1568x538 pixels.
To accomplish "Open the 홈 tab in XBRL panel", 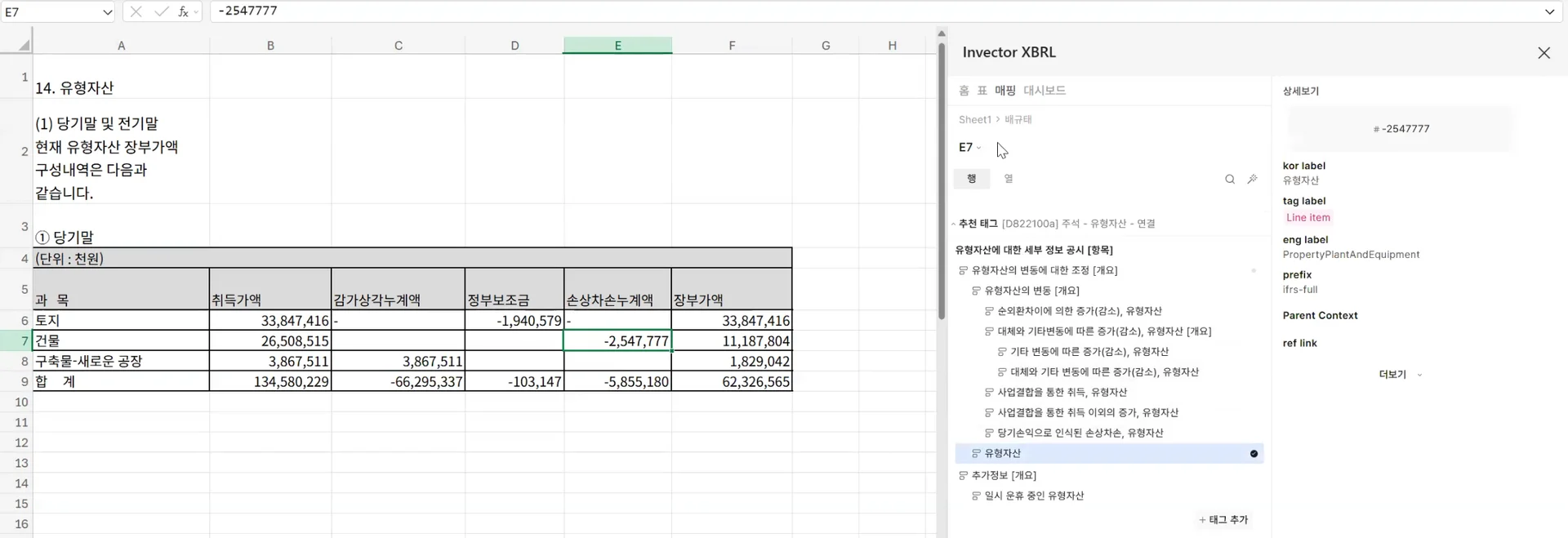I will pyautogui.click(x=964, y=91).
